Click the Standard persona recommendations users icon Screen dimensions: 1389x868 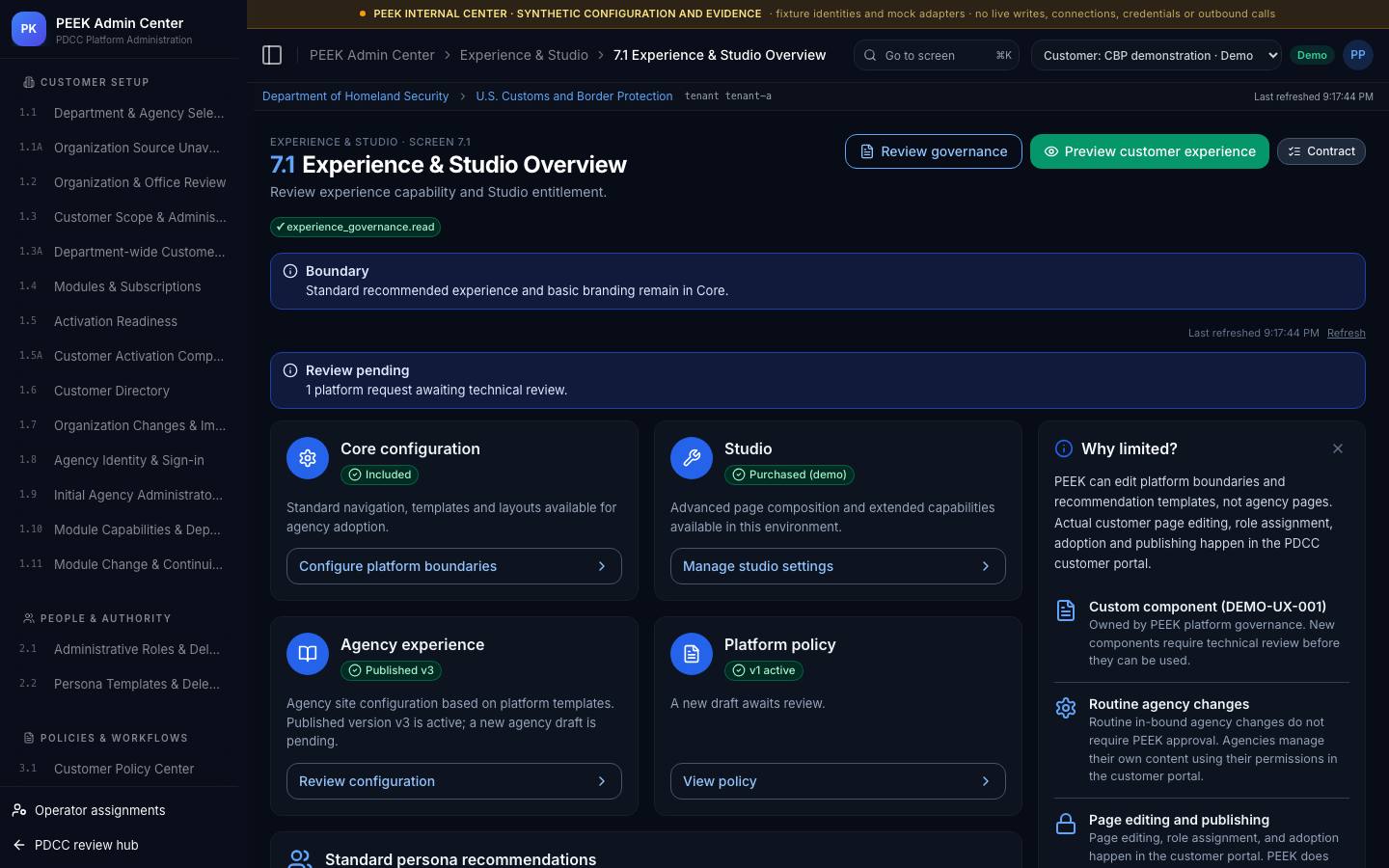tap(301, 859)
